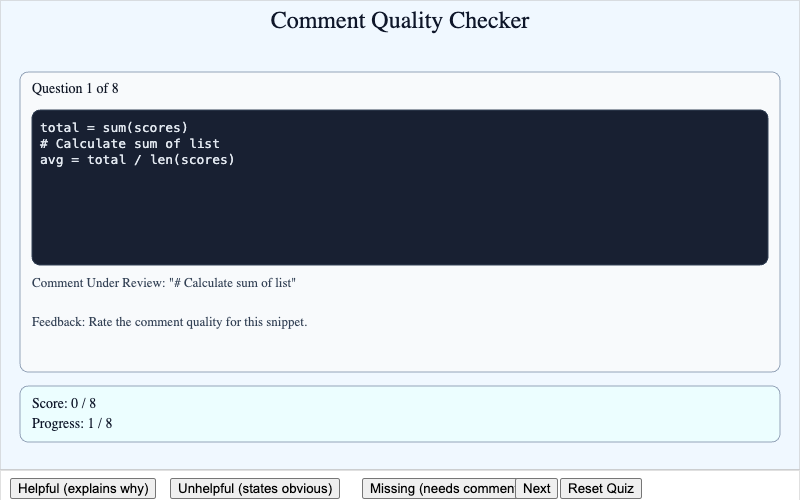Click the "avg = total / len(scores)" code line

pyautogui.click(x=137, y=159)
